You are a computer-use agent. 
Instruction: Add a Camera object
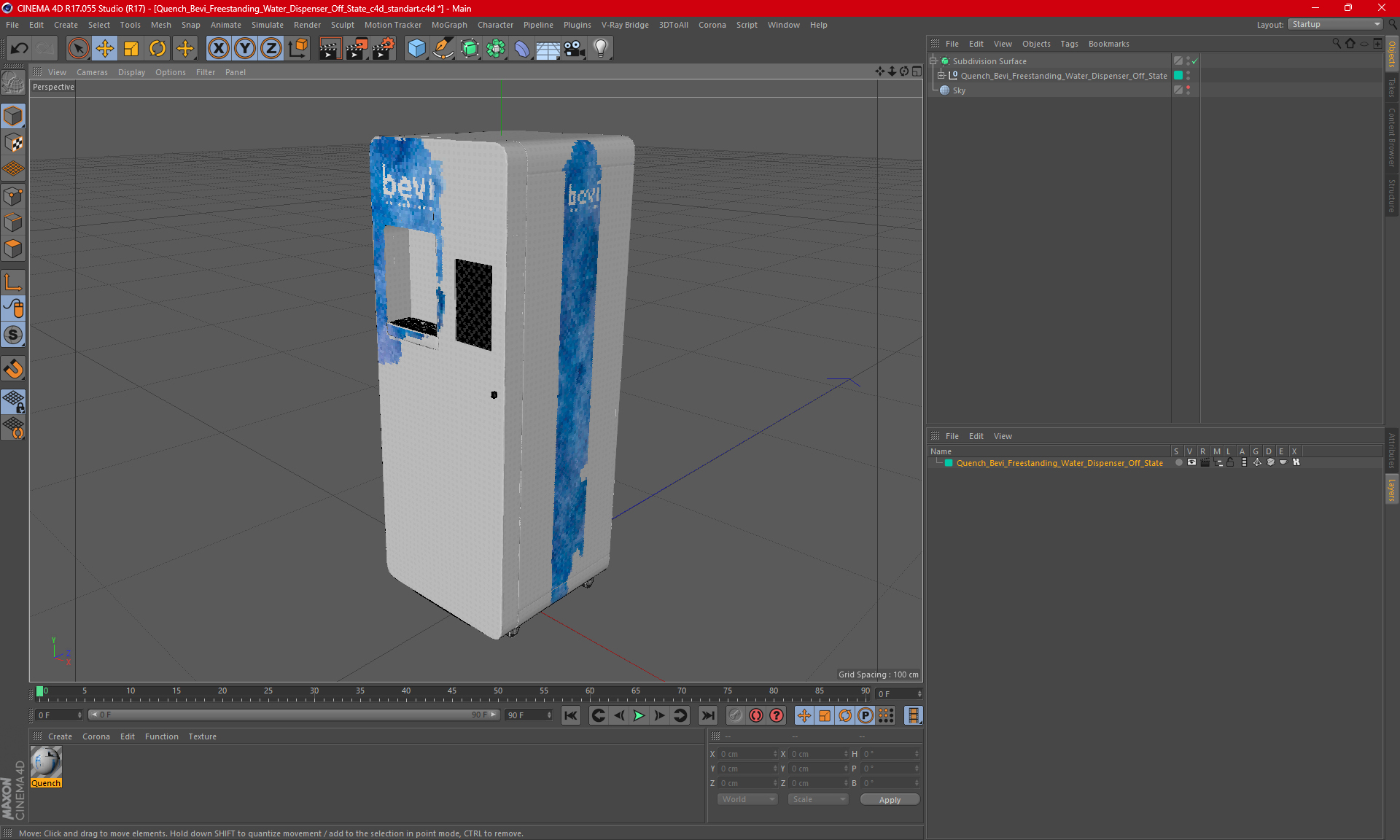(575, 49)
